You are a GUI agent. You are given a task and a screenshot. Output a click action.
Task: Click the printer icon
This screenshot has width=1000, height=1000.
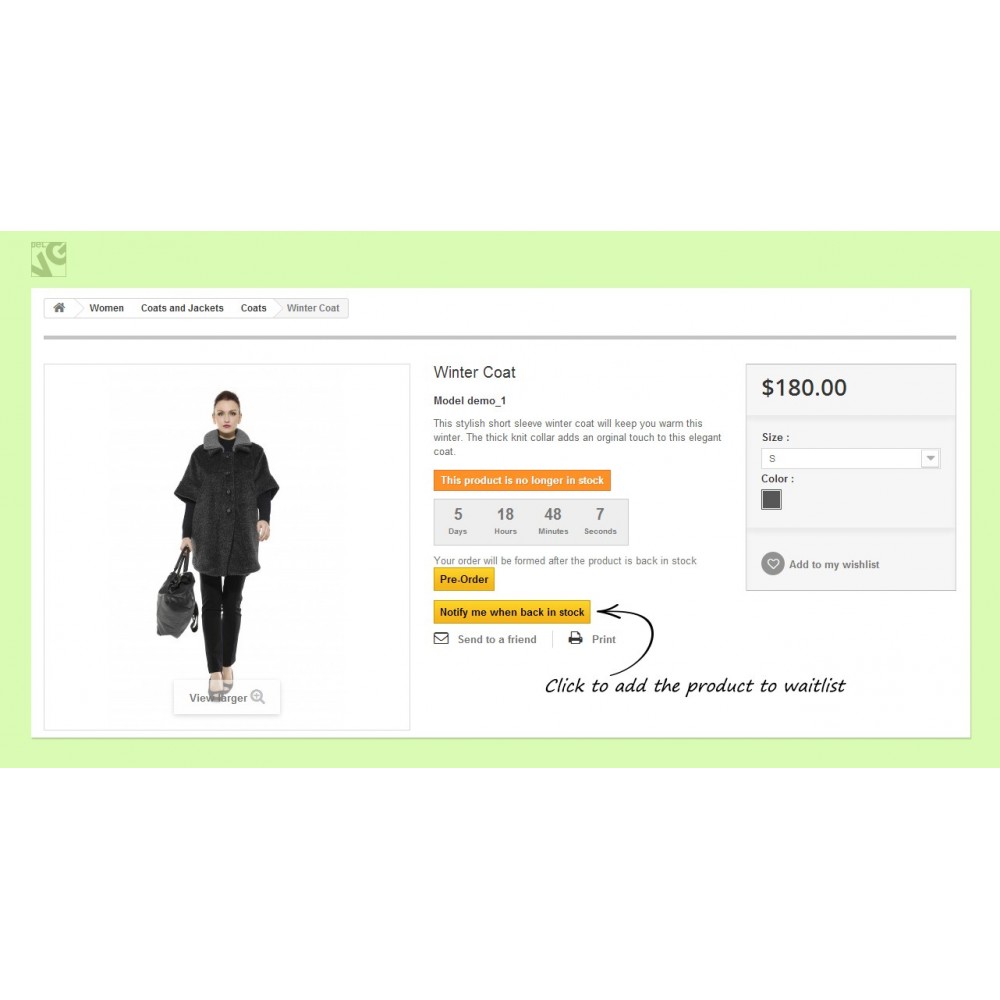[x=575, y=638]
